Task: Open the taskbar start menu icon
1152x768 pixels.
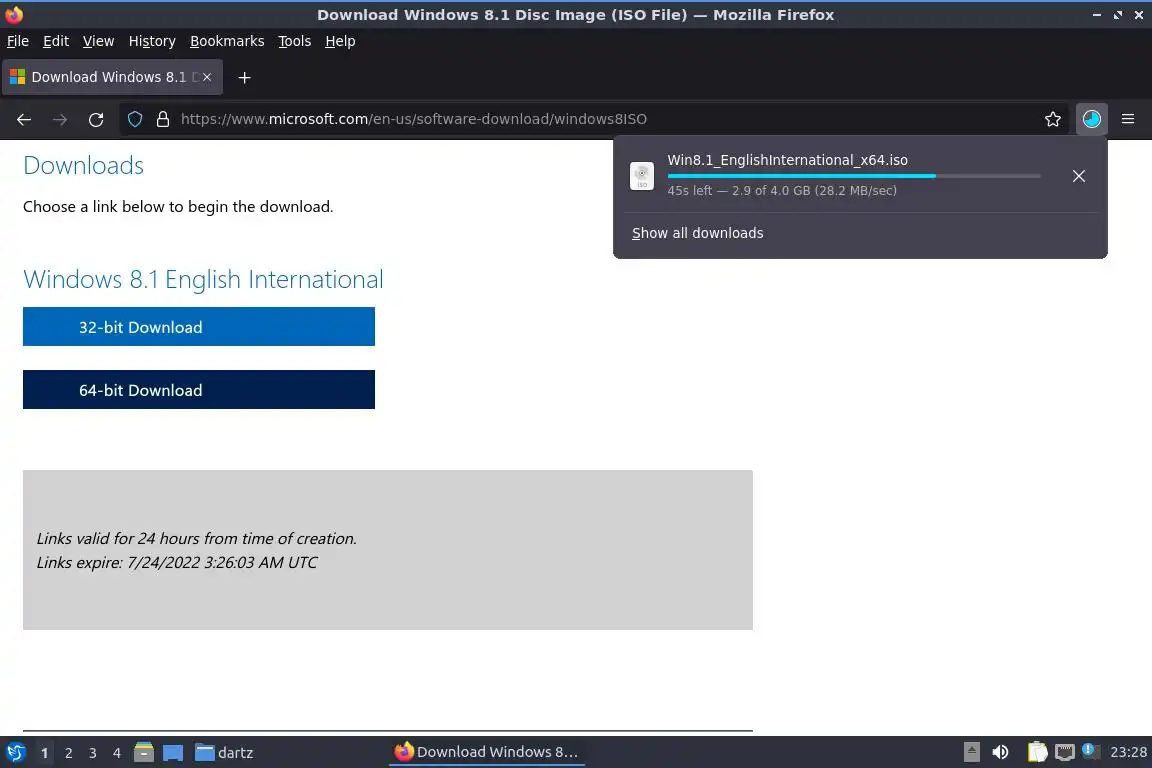Action: pos(15,753)
